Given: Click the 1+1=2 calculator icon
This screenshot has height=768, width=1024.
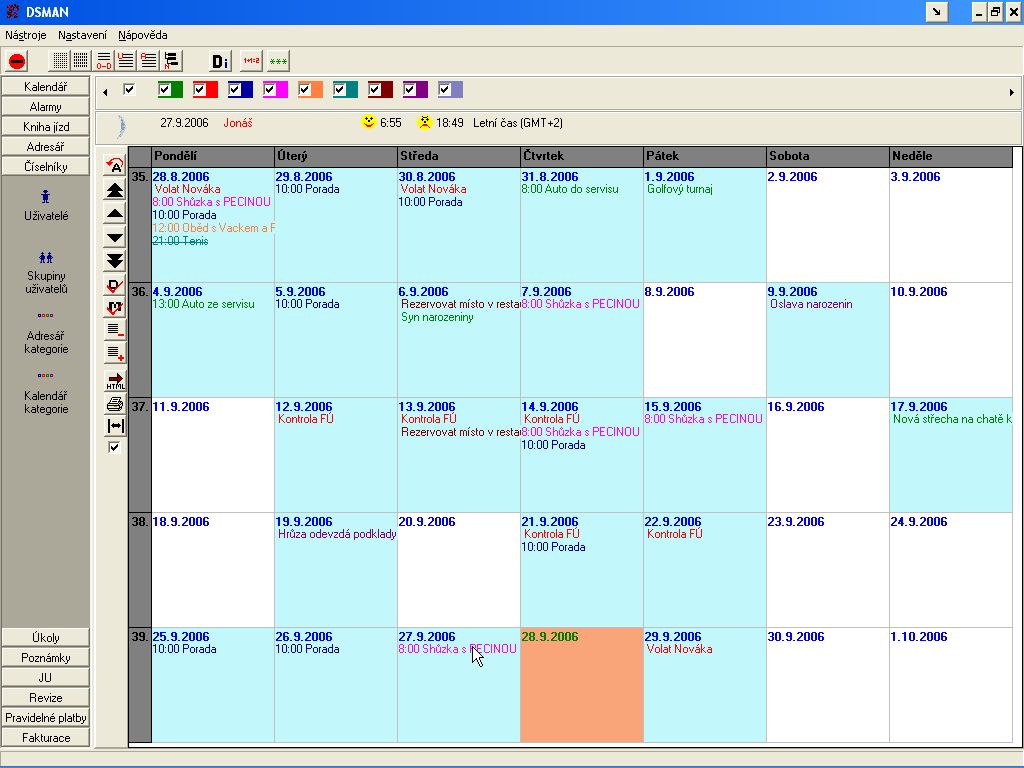Looking at the screenshot, I should pos(251,61).
